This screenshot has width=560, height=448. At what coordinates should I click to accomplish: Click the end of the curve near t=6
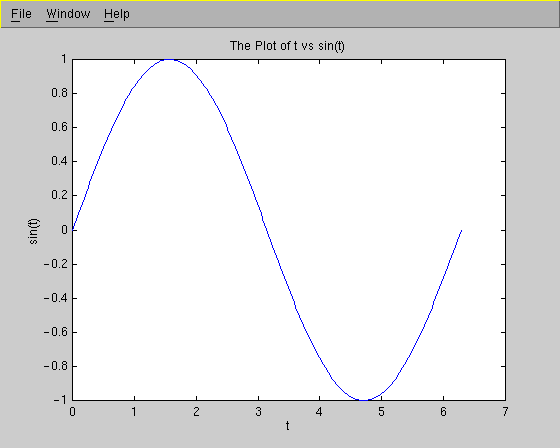(461, 231)
